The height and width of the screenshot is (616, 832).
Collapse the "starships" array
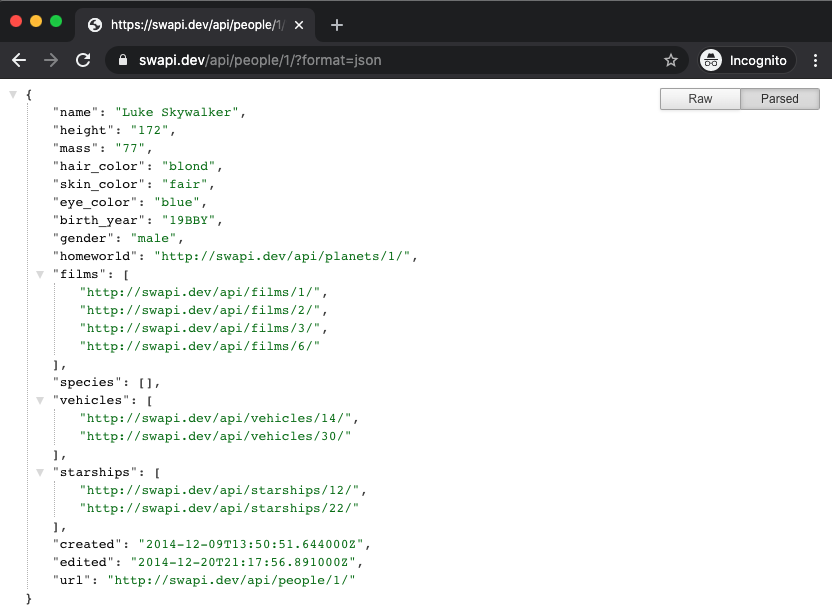(x=39, y=472)
